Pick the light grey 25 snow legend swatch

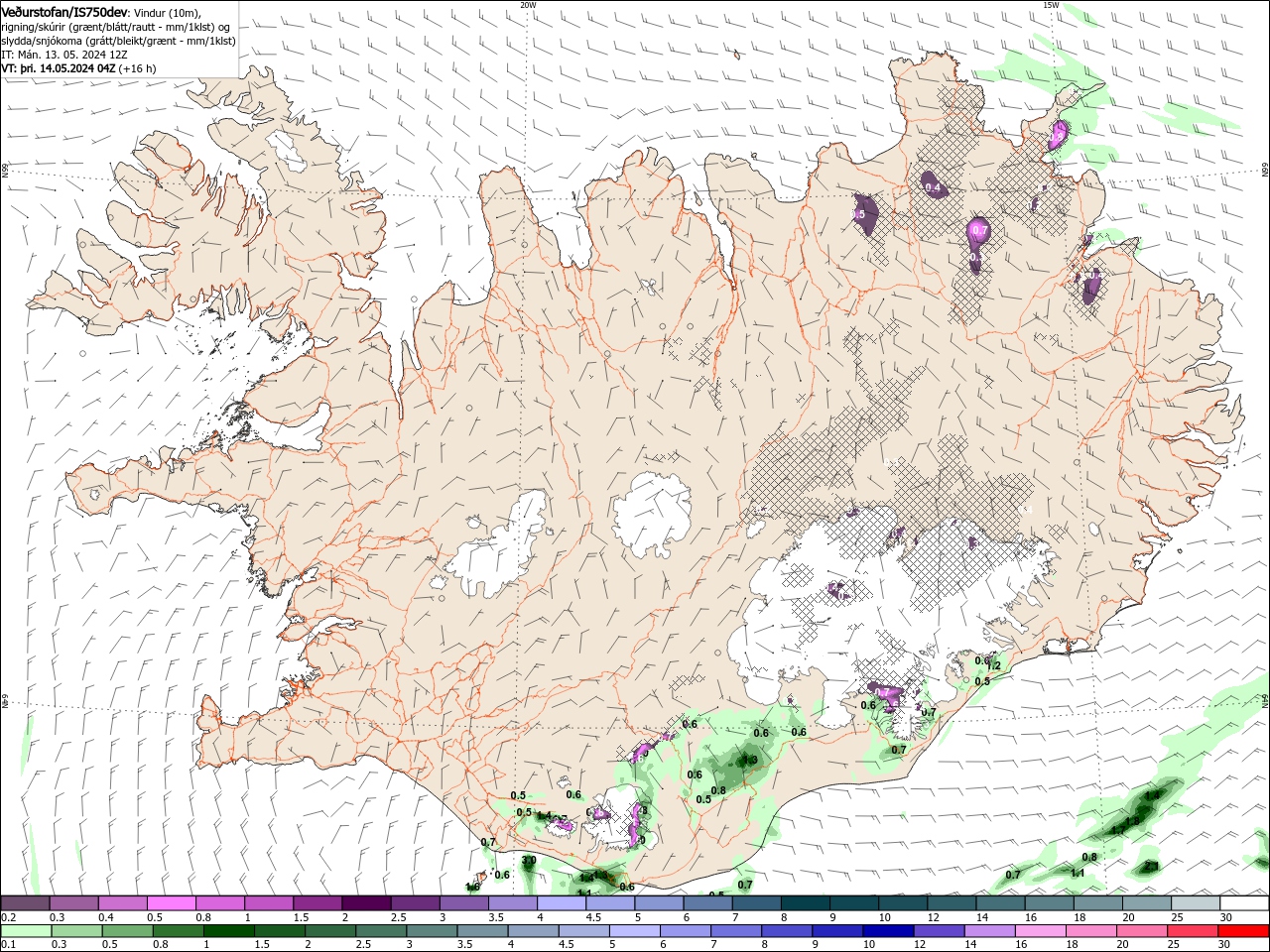1196,902
